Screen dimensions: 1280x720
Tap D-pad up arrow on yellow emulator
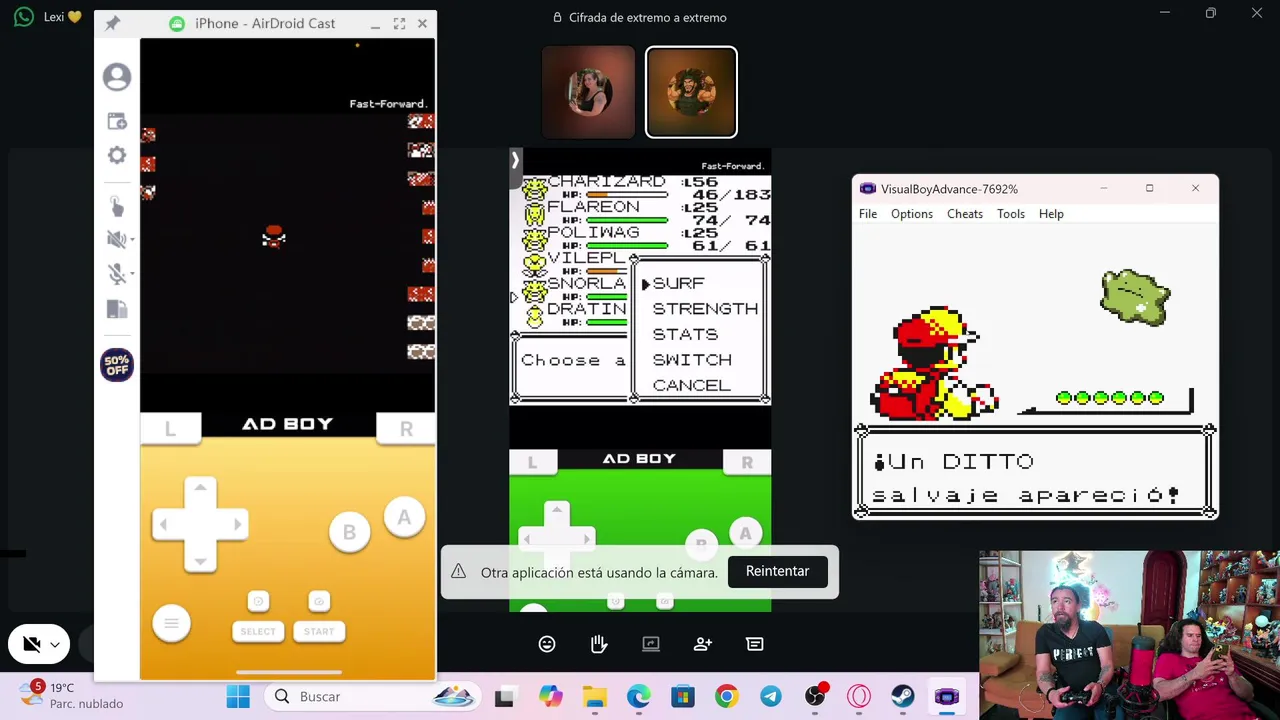click(200, 488)
